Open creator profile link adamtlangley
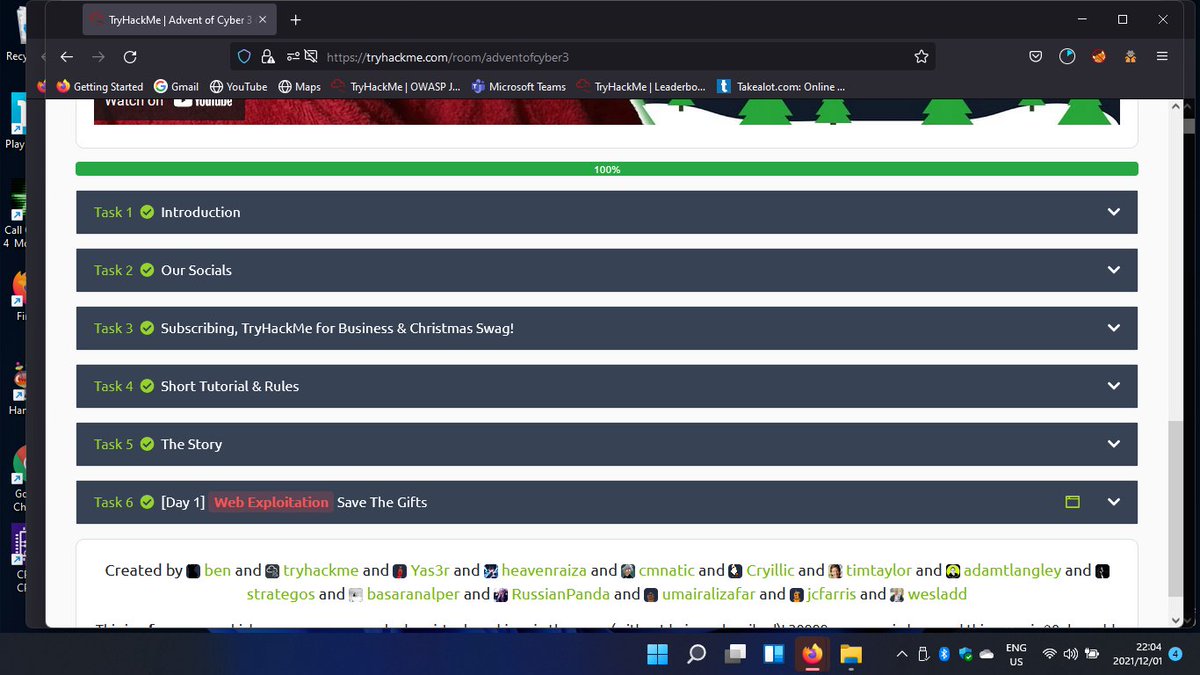Screen dimensions: 1200x675 tap(1012, 570)
